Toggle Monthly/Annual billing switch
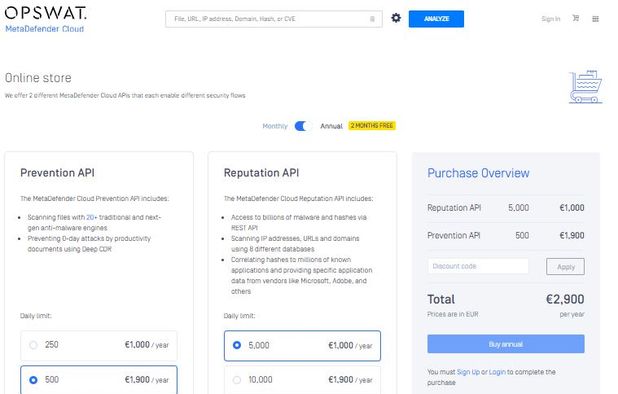 pyautogui.click(x=303, y=126)
